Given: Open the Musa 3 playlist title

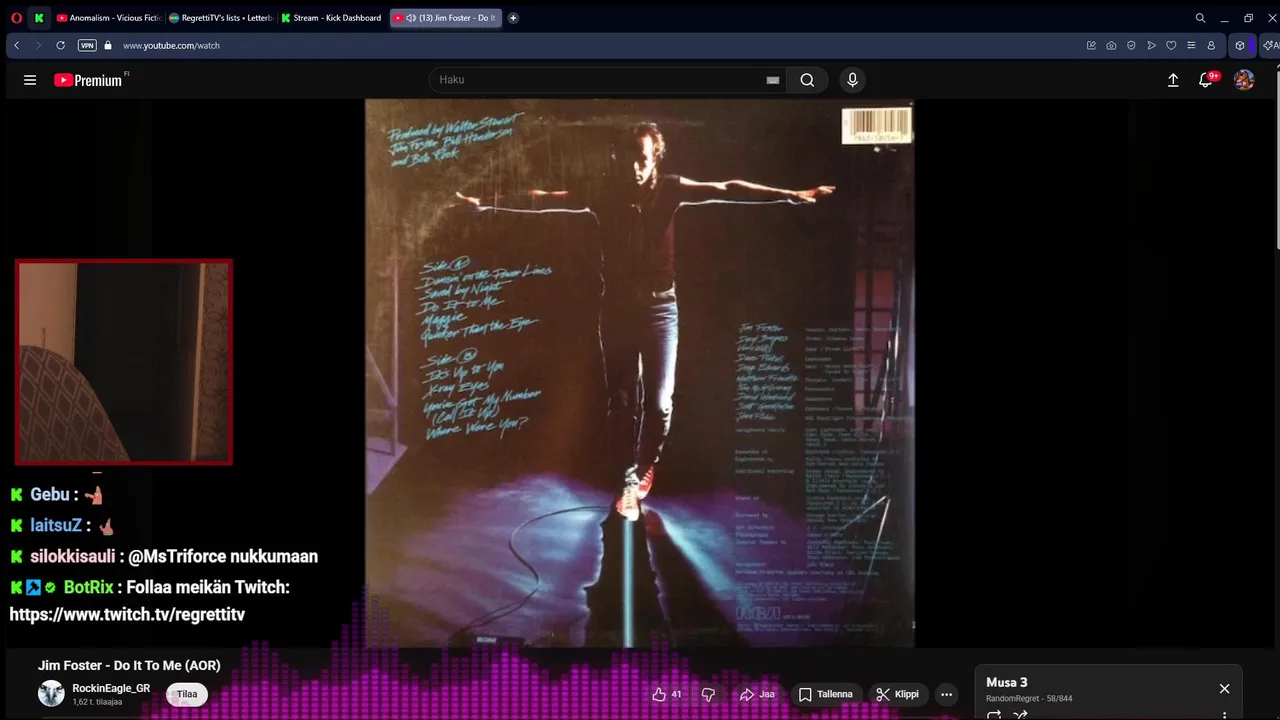Looking at the screenshot, I should tap(1007, 682).
